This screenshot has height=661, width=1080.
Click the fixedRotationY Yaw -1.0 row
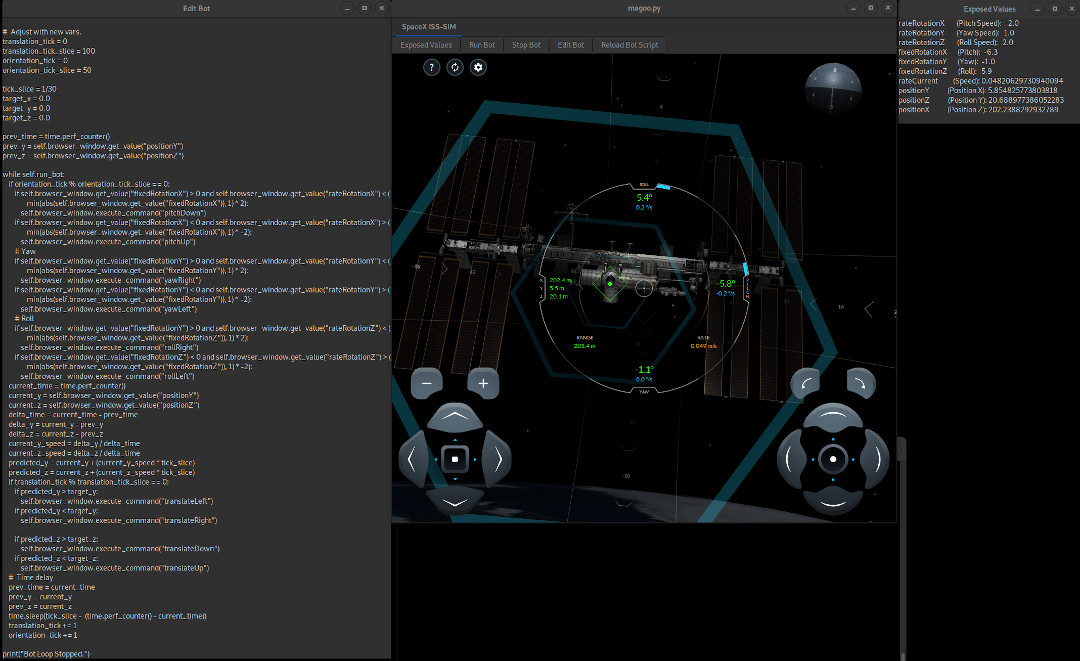click(947, 62)
